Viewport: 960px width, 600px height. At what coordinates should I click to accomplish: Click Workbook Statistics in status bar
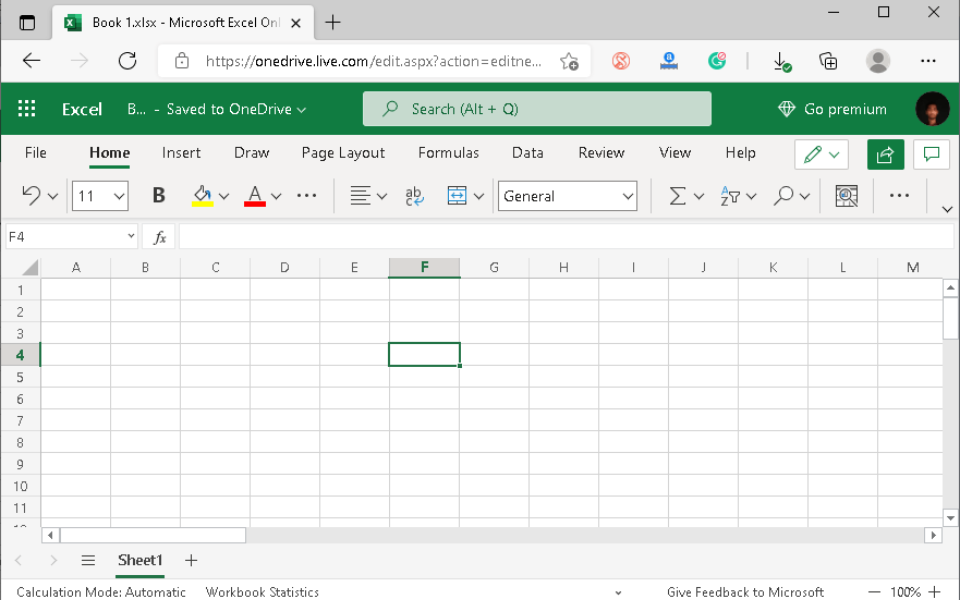coord(262,592)
